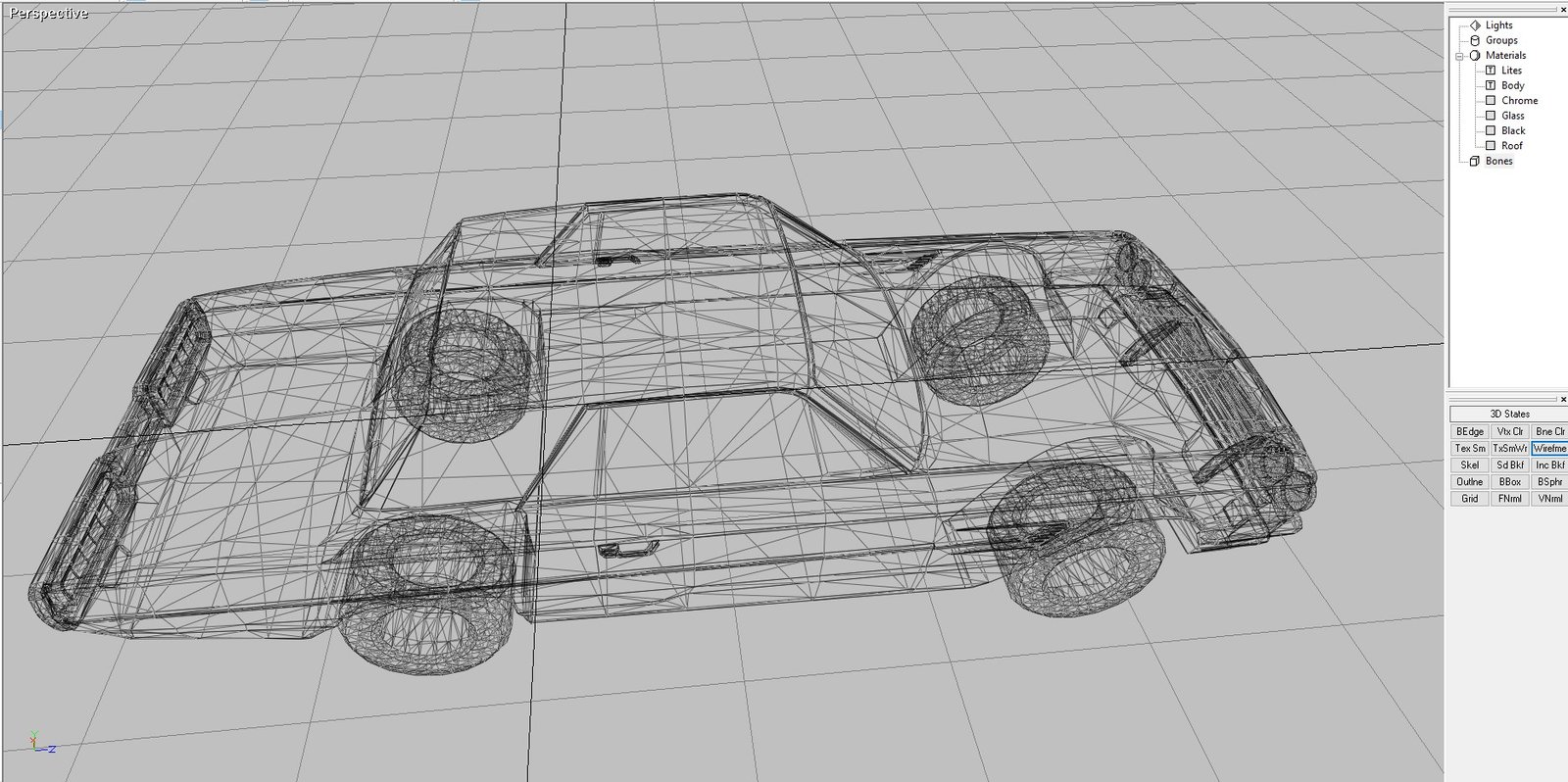The height and width of the screenshot is (782, 1568).
Task: Click the material swatch icon beside Chrome
Action: [1491, 101]
